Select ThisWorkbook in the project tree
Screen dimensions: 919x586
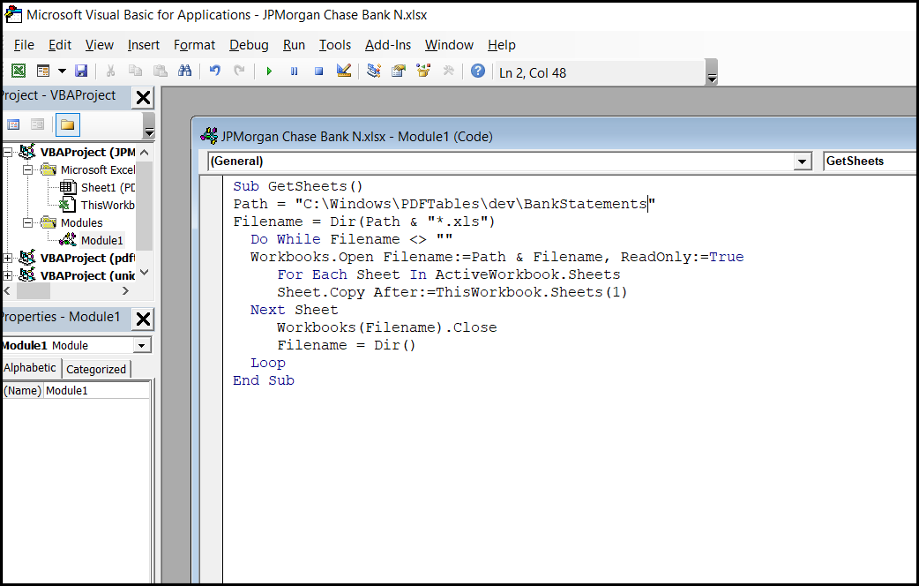tap(104, 205)
